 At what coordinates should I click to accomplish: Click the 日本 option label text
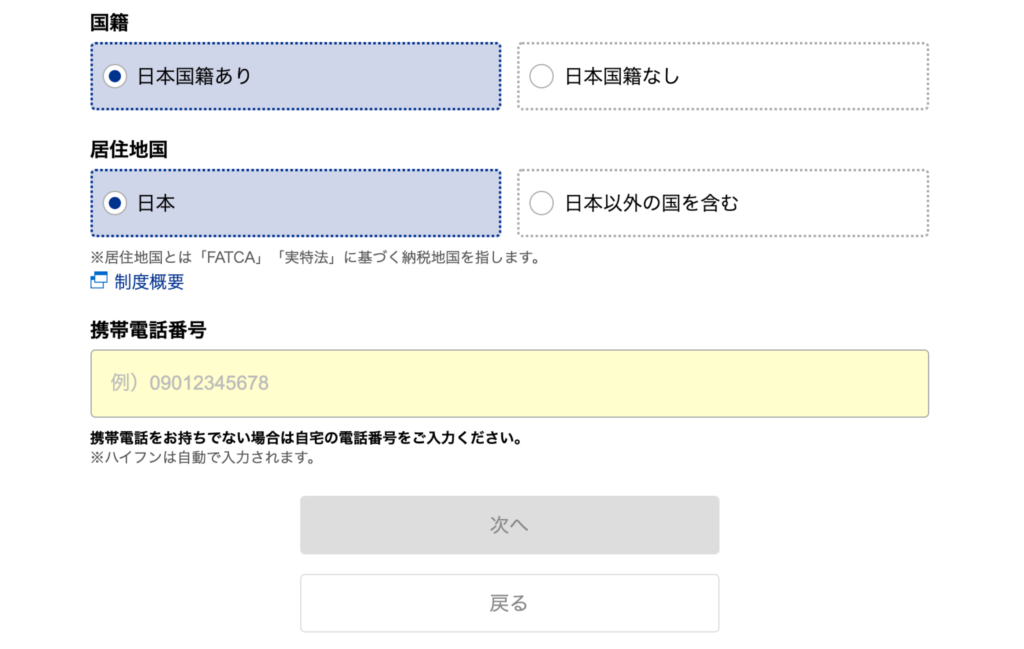click(156, 203)
